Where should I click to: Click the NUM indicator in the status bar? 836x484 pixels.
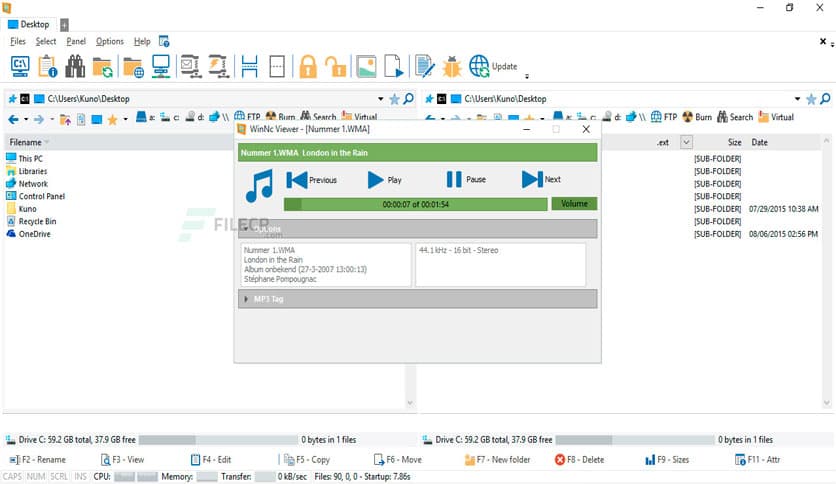tap(36, 477)
